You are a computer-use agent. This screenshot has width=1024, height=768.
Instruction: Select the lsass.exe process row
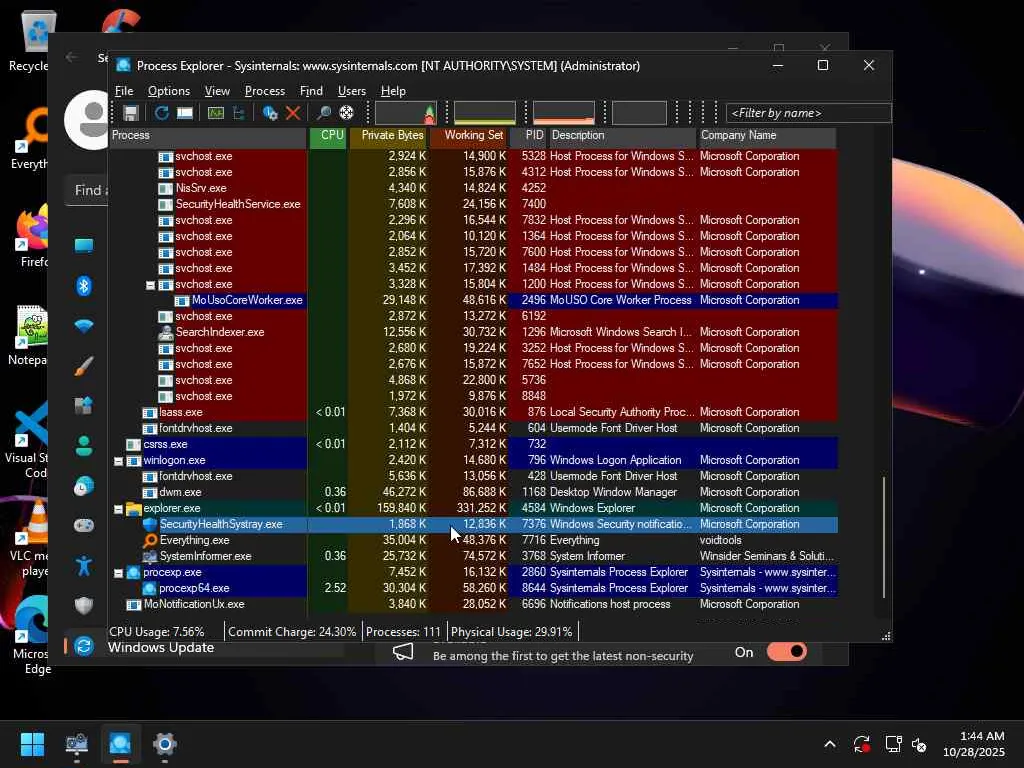473,412
